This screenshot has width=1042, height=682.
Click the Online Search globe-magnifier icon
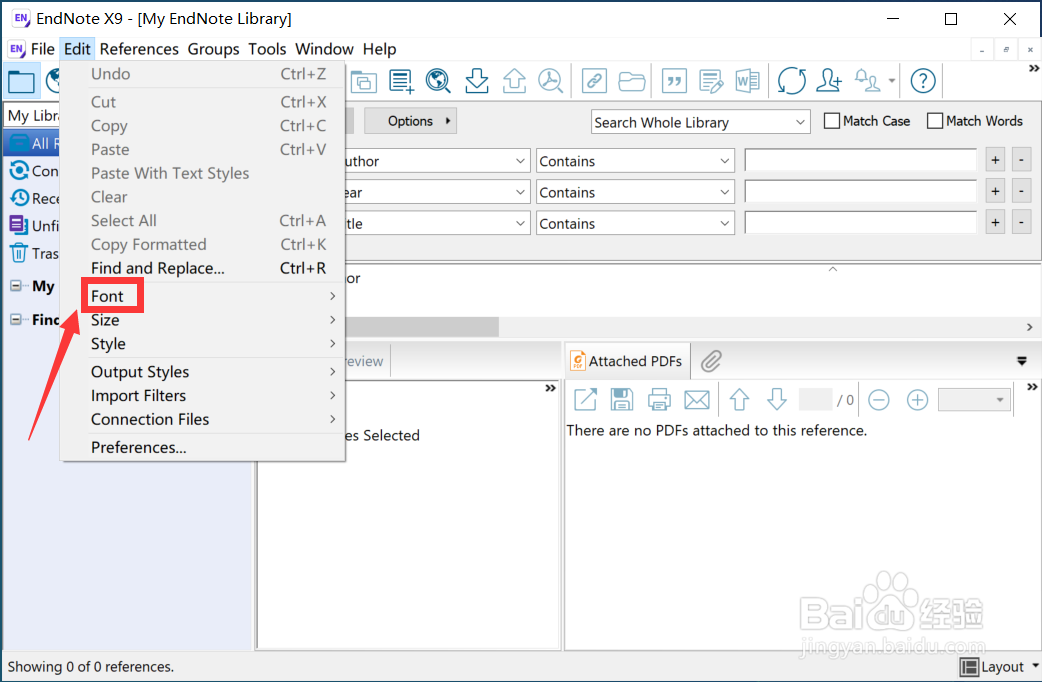coord(438,81)
